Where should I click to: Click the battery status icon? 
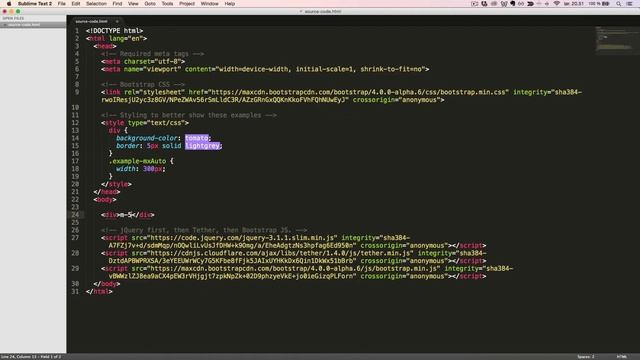click(606, 4)
